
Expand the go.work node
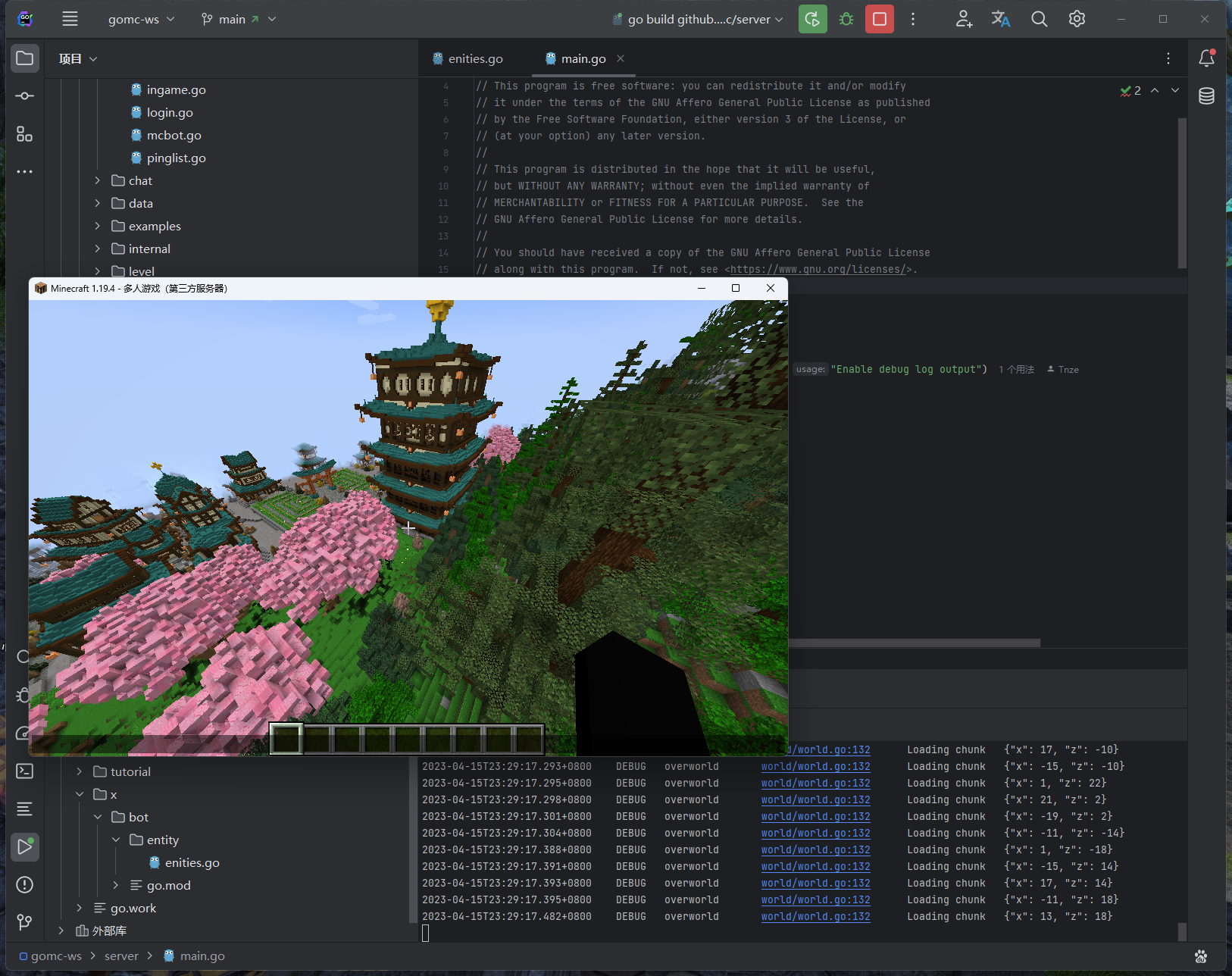click(x=79, y=908)
